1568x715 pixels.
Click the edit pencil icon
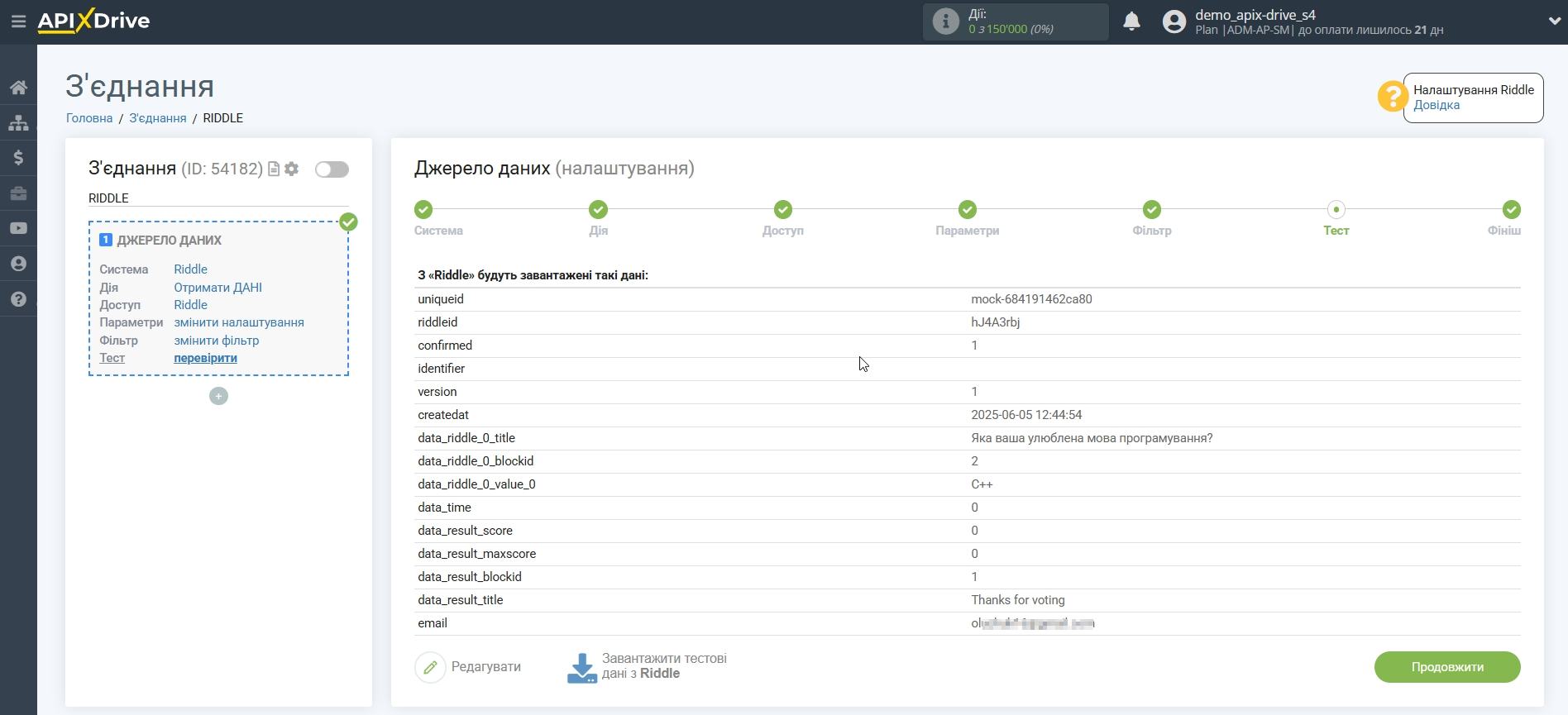coord(430,667)
